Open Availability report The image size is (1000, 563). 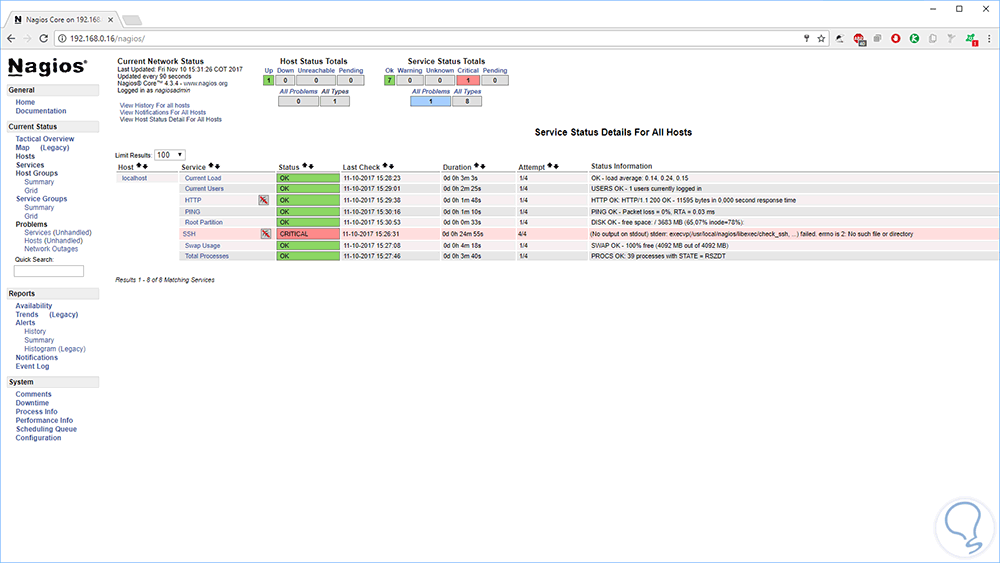click(x=34, y=305)
